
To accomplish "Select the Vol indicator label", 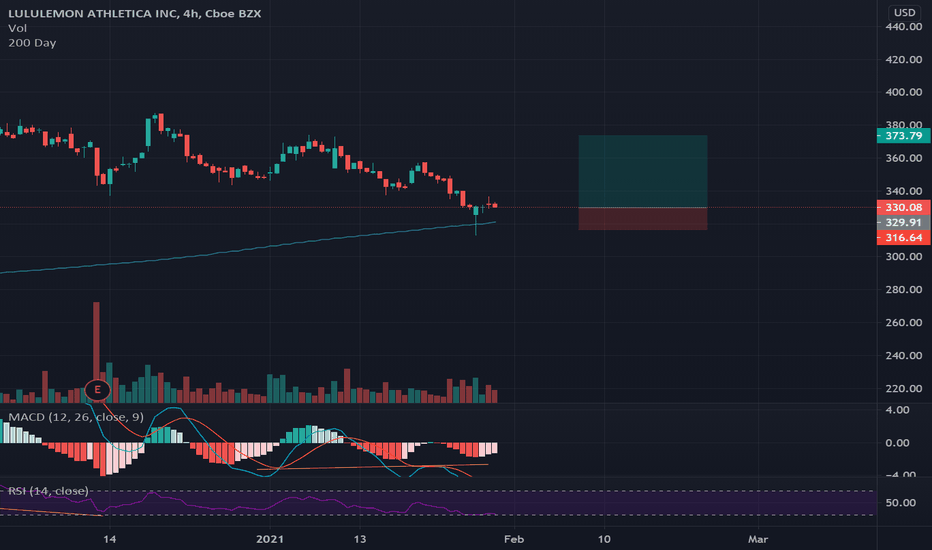I will (17, 28).
